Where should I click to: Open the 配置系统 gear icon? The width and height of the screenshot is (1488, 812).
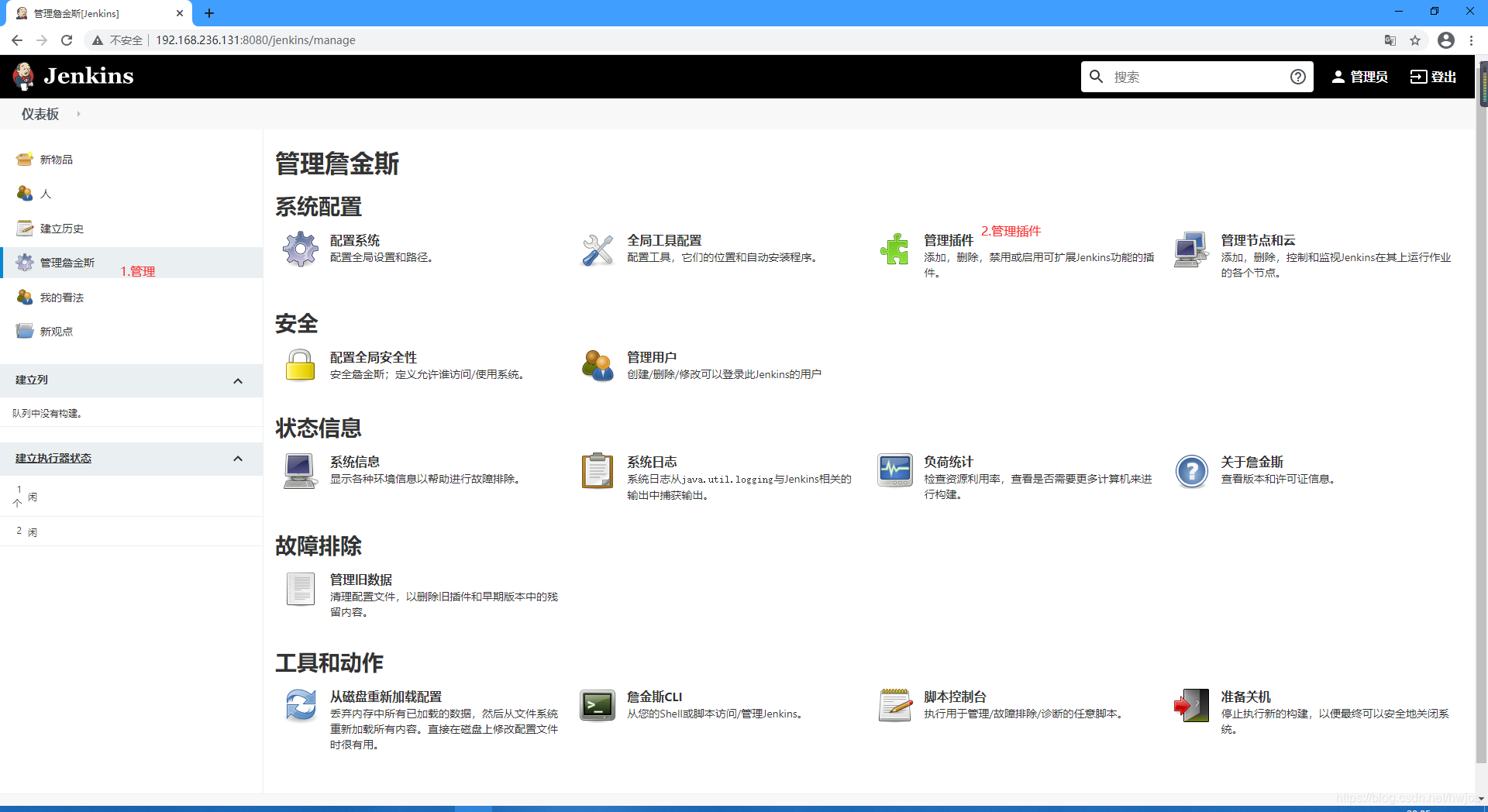click(300, 249)
